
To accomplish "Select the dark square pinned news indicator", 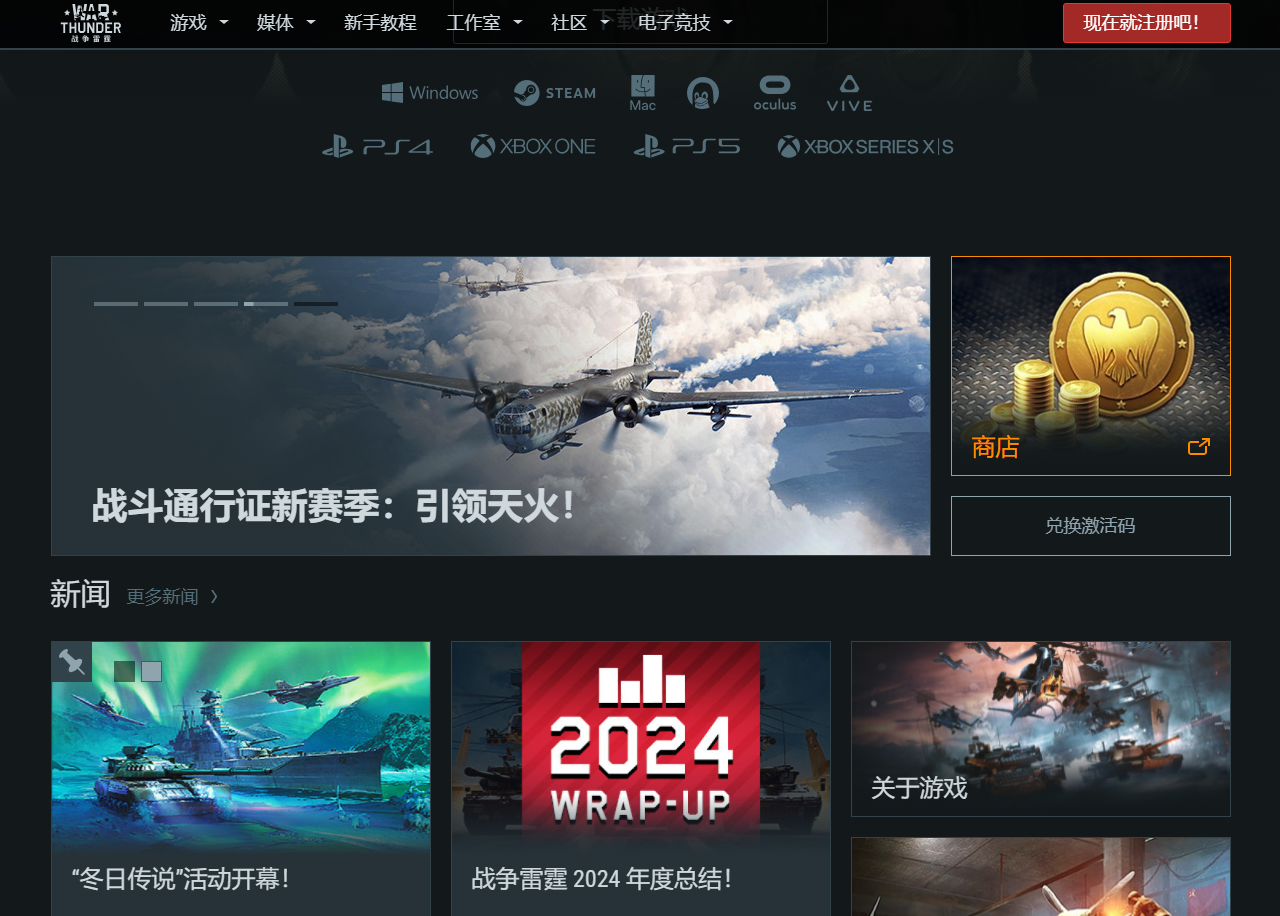I will [x=124, y=672].
